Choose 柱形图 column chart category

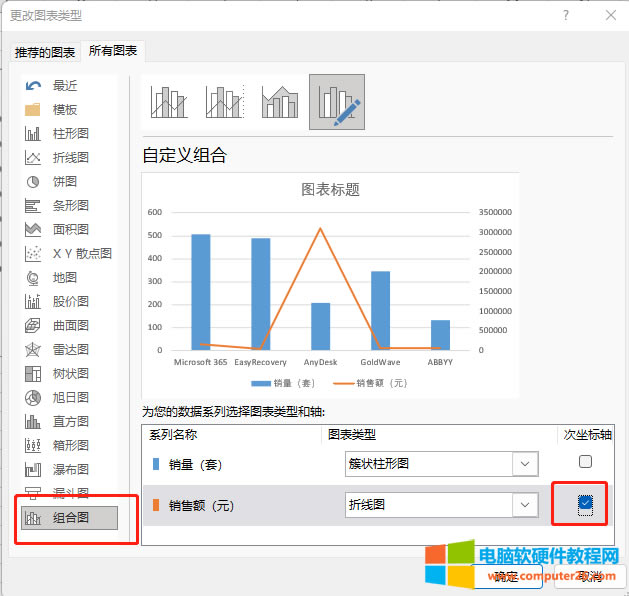point(70,134)
